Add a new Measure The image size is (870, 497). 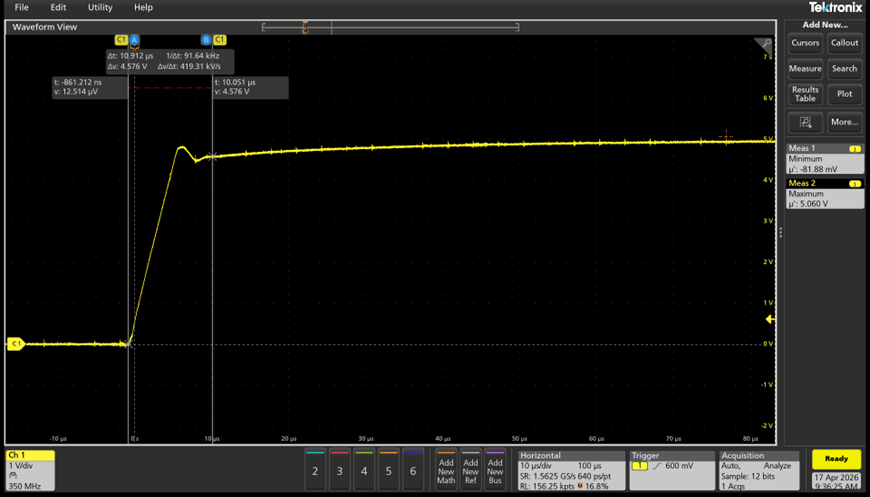pyautogui.click(x=805, y=69)
